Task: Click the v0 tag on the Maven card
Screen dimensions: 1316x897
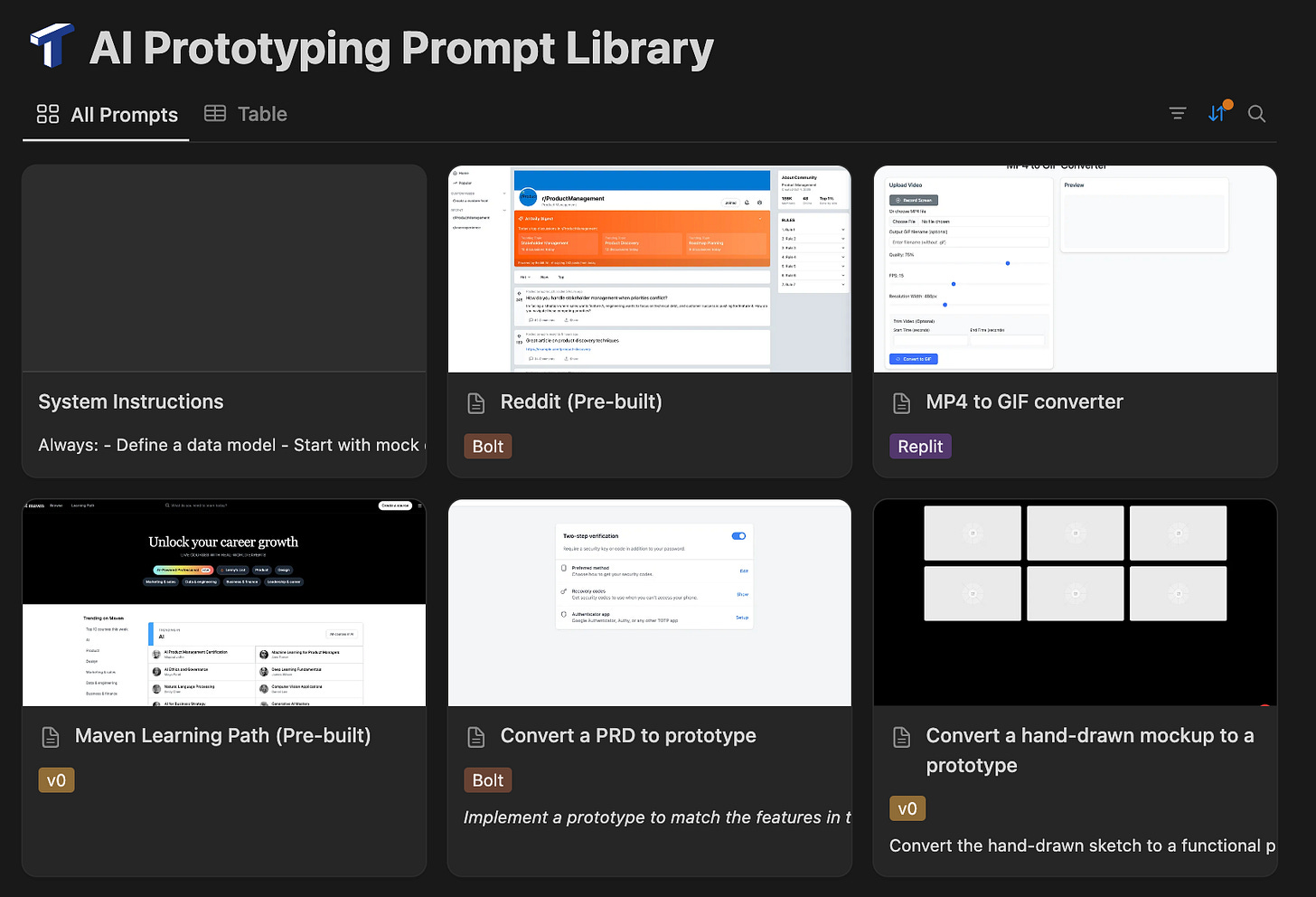Action: pyautogui.click(x=56, y=779)
